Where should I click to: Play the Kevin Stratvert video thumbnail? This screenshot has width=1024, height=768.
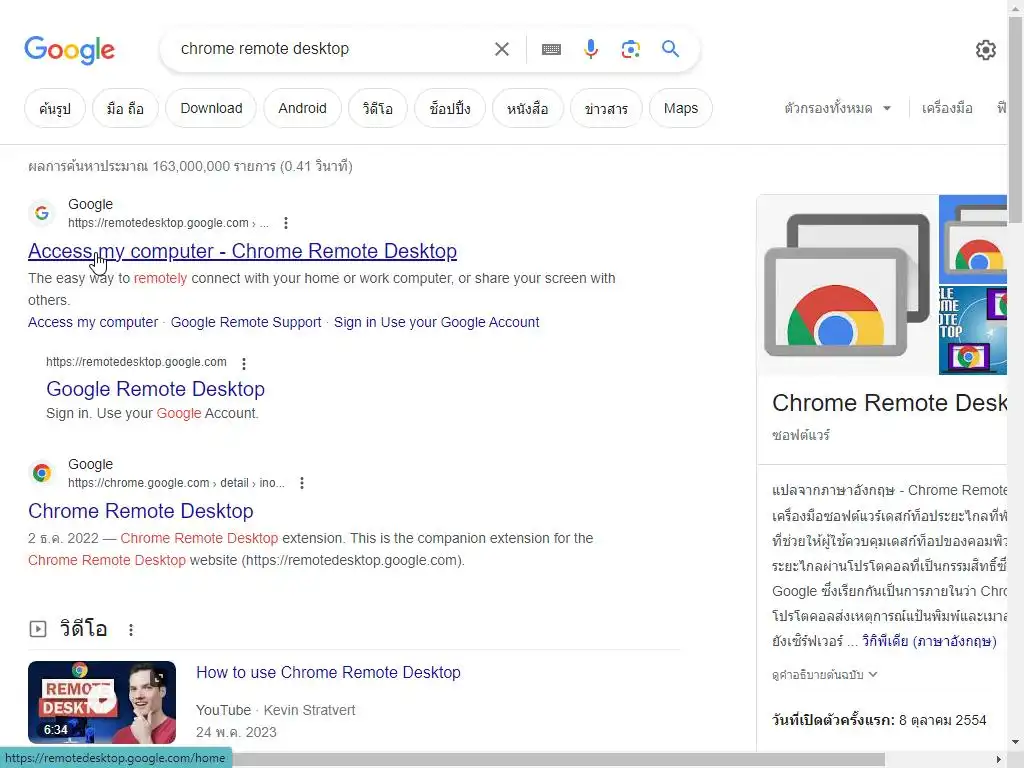click(102, 703)
